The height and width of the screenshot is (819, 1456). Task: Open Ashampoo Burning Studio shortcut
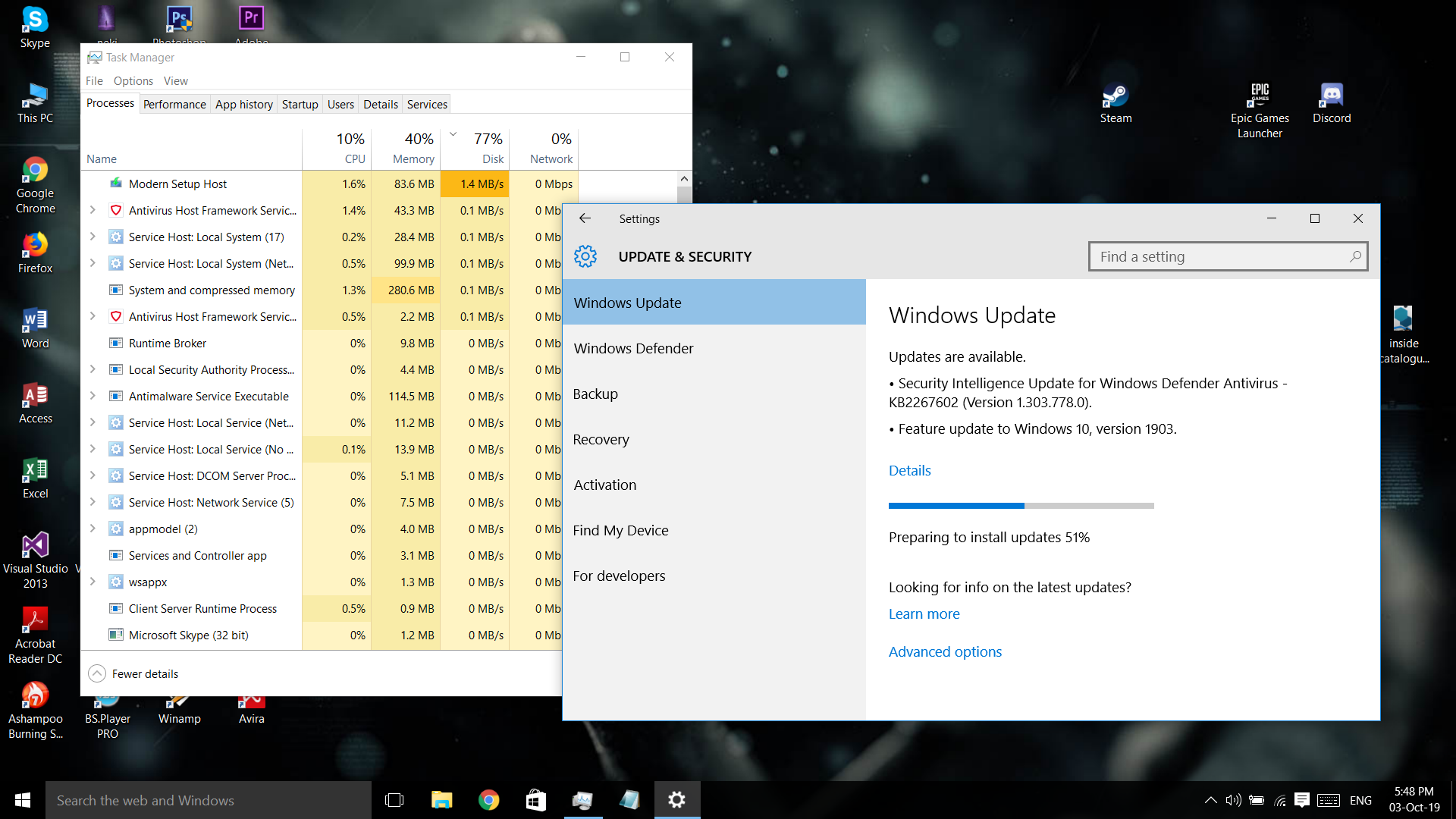(35, 710)
